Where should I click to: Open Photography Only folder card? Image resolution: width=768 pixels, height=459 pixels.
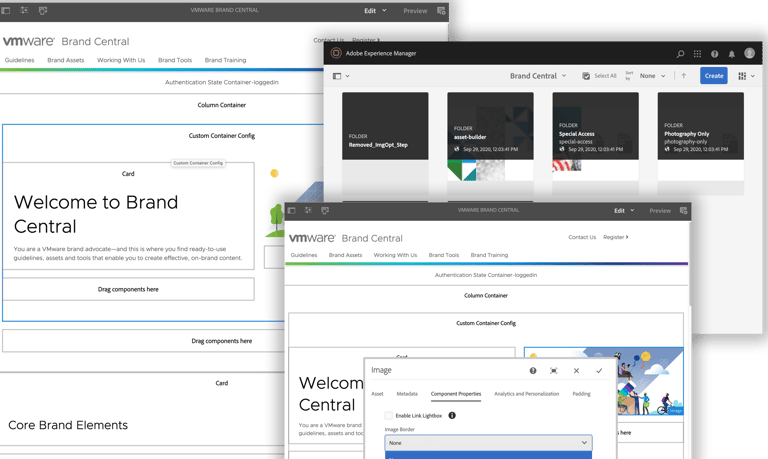pyautogui.click(x=700, y=143)
